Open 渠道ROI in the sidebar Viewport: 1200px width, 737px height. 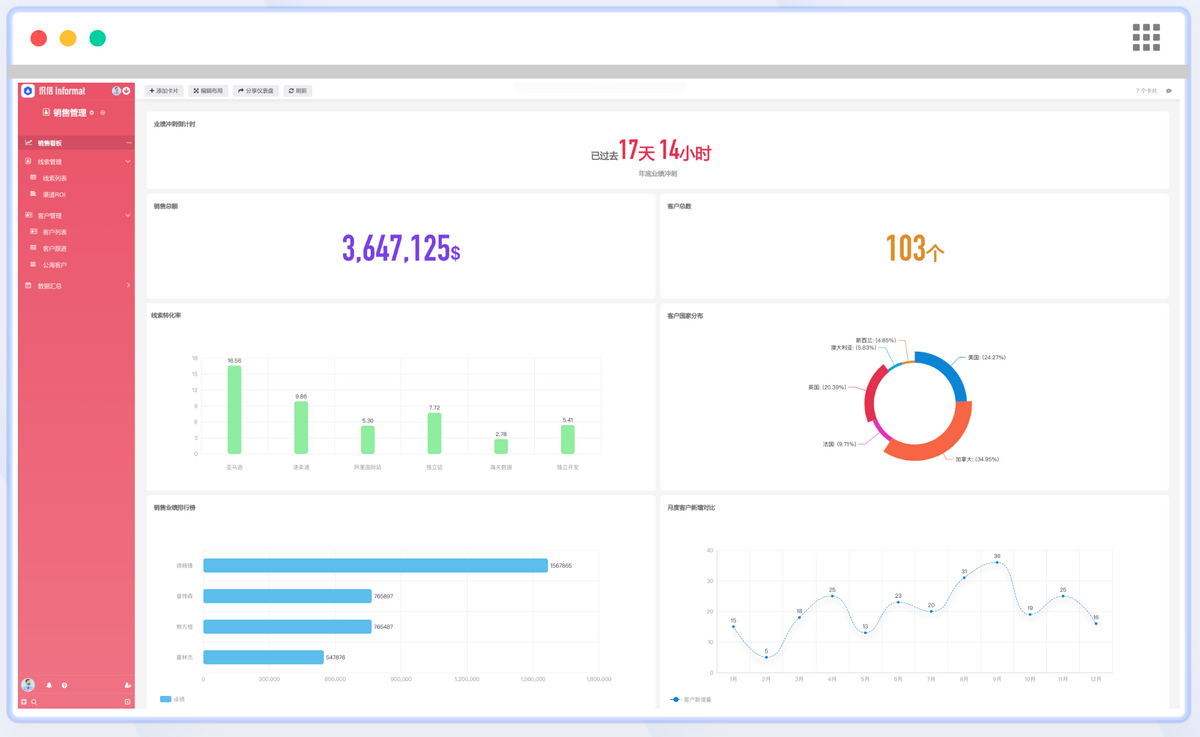coord(54,195)
